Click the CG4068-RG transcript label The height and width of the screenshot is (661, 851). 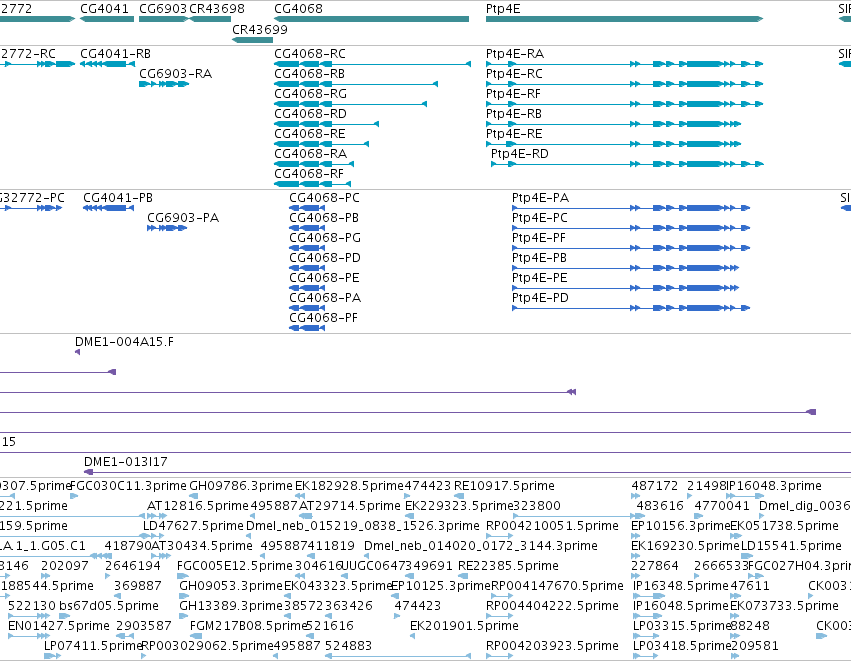(310, 94)
